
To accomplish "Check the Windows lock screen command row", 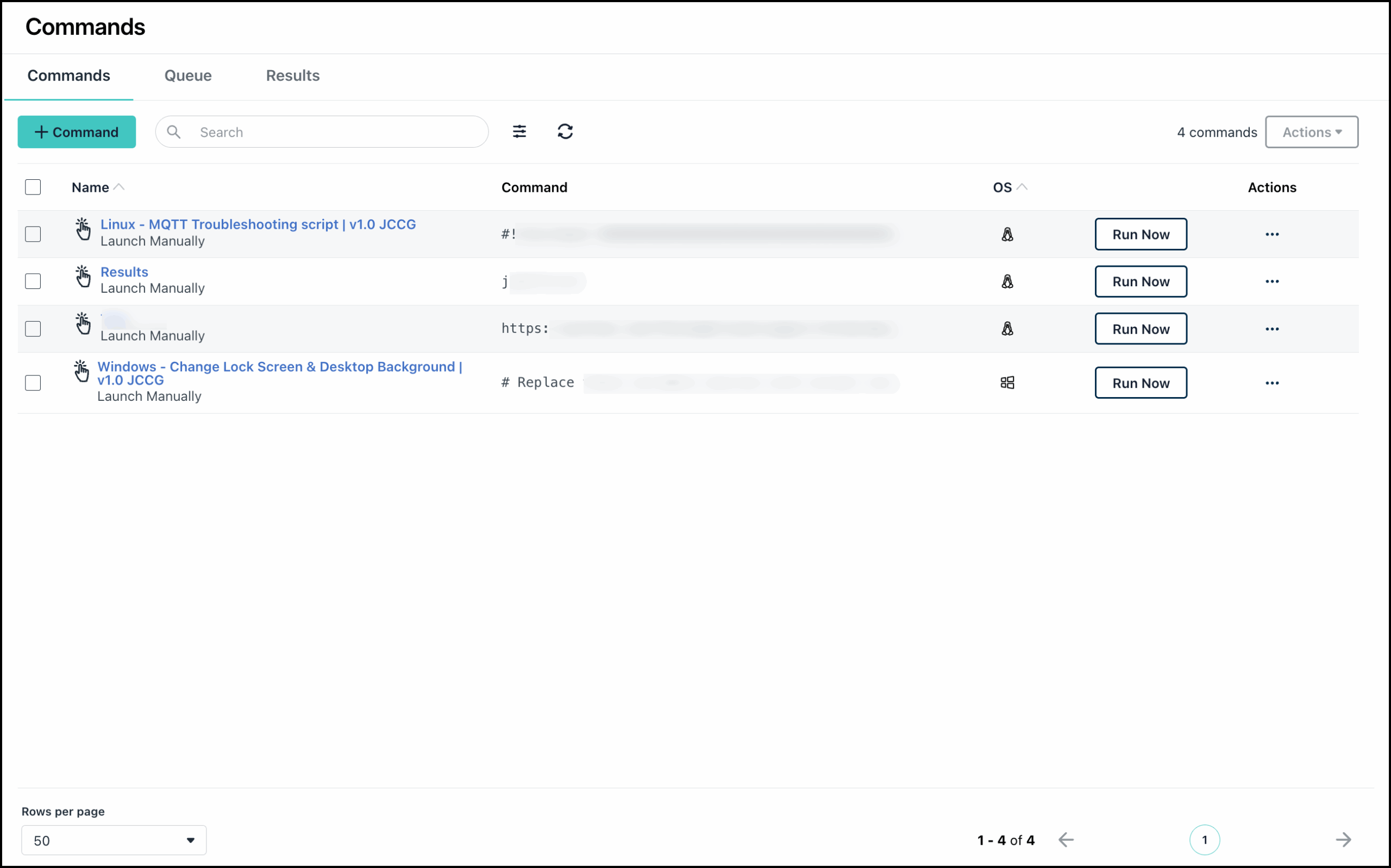I will coord(33,382).
